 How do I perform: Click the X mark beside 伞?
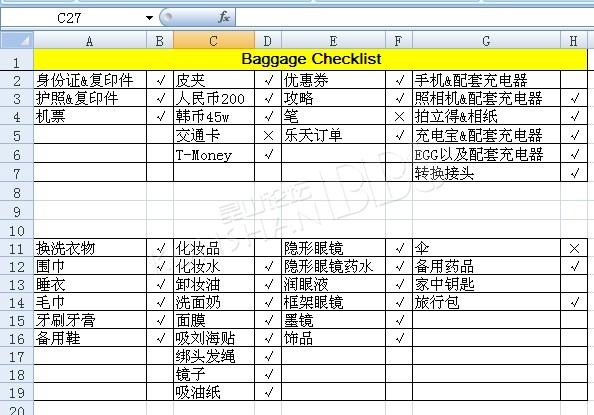click(574, 249)
